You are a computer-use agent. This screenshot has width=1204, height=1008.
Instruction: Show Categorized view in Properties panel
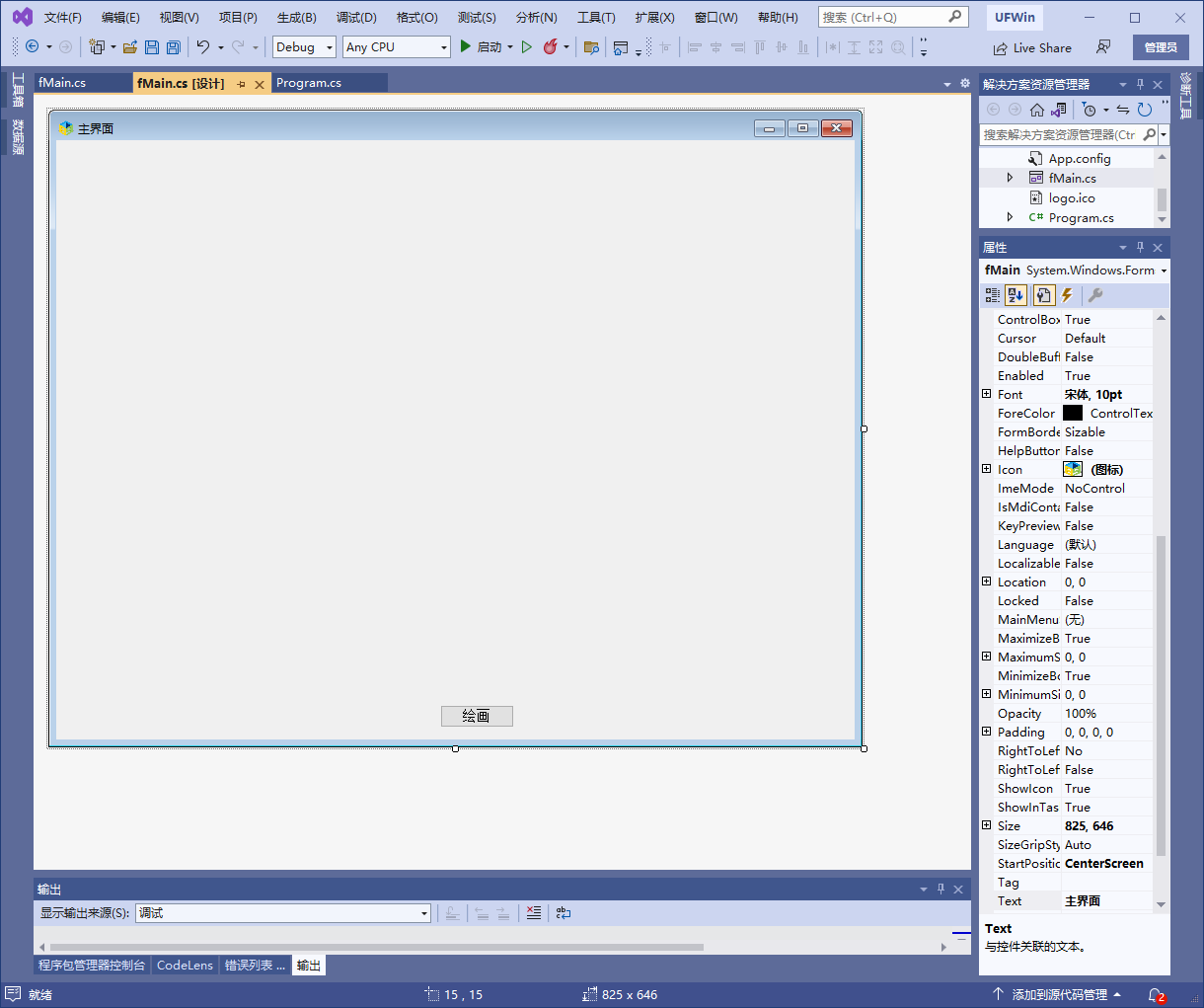(993, 294)
